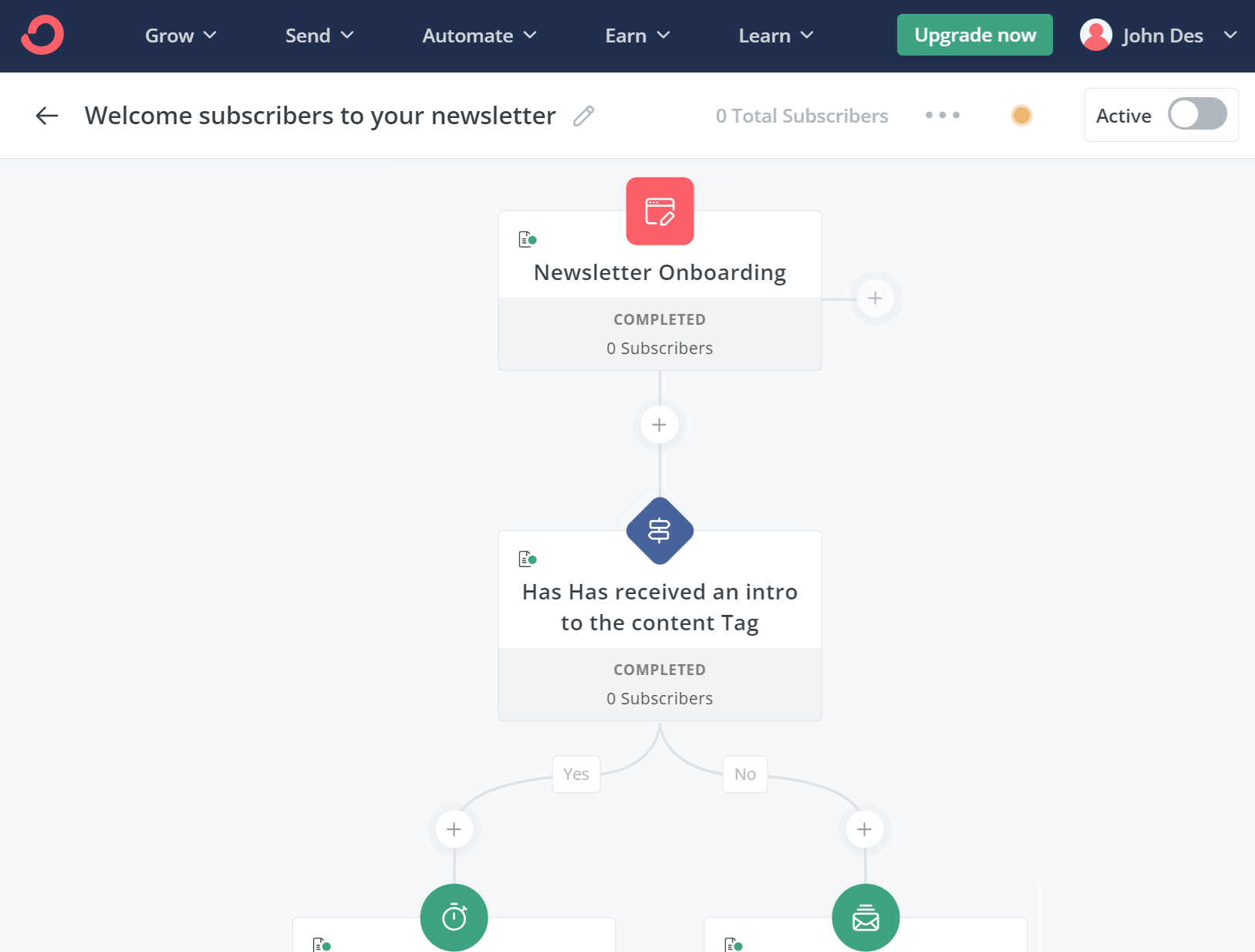The height and width of the screenshot is (952, 1255).
Task: Add step below Newsletter Onboarding node
Action: click(660, 425)
